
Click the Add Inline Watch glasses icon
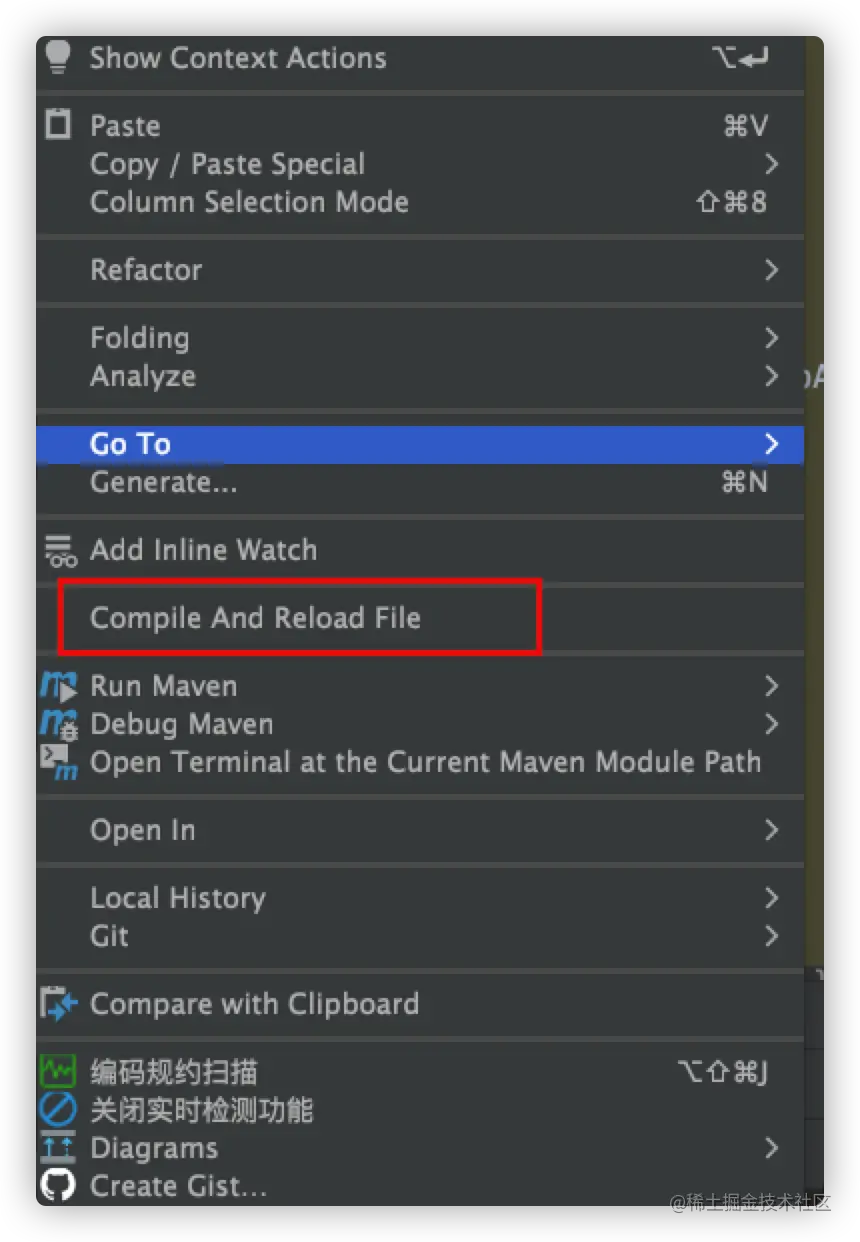(x=60, y=550)
